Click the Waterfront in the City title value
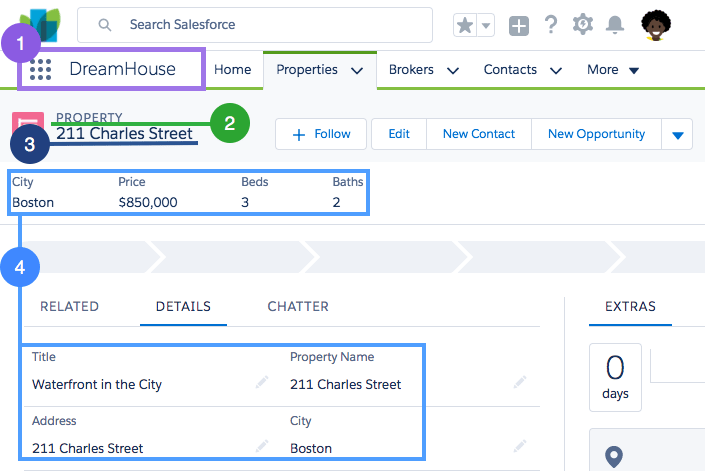The image size is (705, 471). tap(97, 385)
